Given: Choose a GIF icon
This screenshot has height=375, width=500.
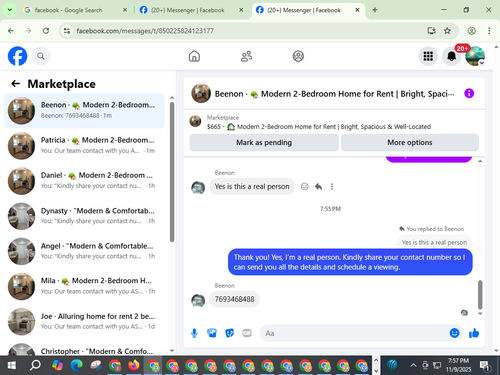Looking at the screenshot, I should pos(247,333).
